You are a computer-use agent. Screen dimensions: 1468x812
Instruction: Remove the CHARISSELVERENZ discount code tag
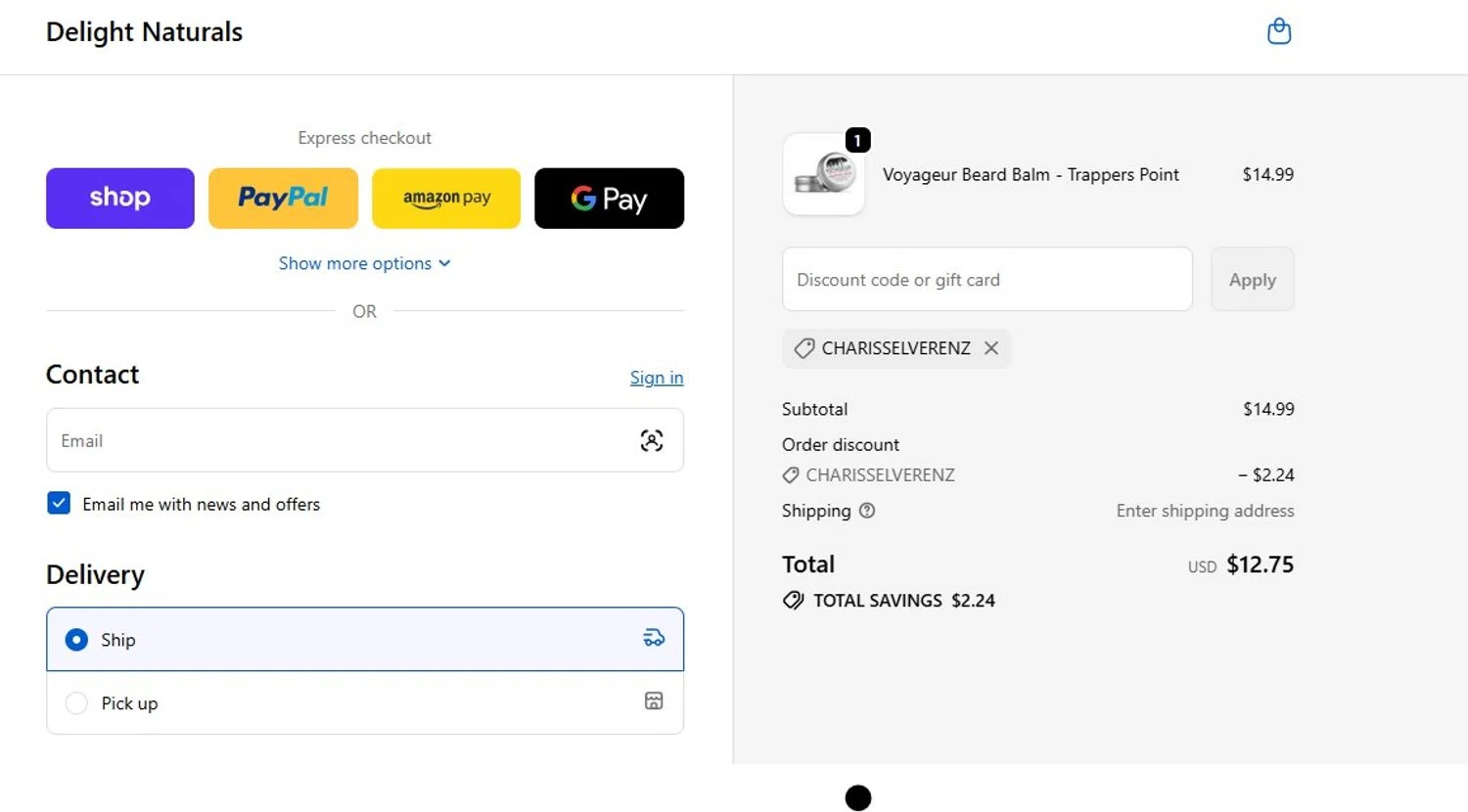click(991, 348)
